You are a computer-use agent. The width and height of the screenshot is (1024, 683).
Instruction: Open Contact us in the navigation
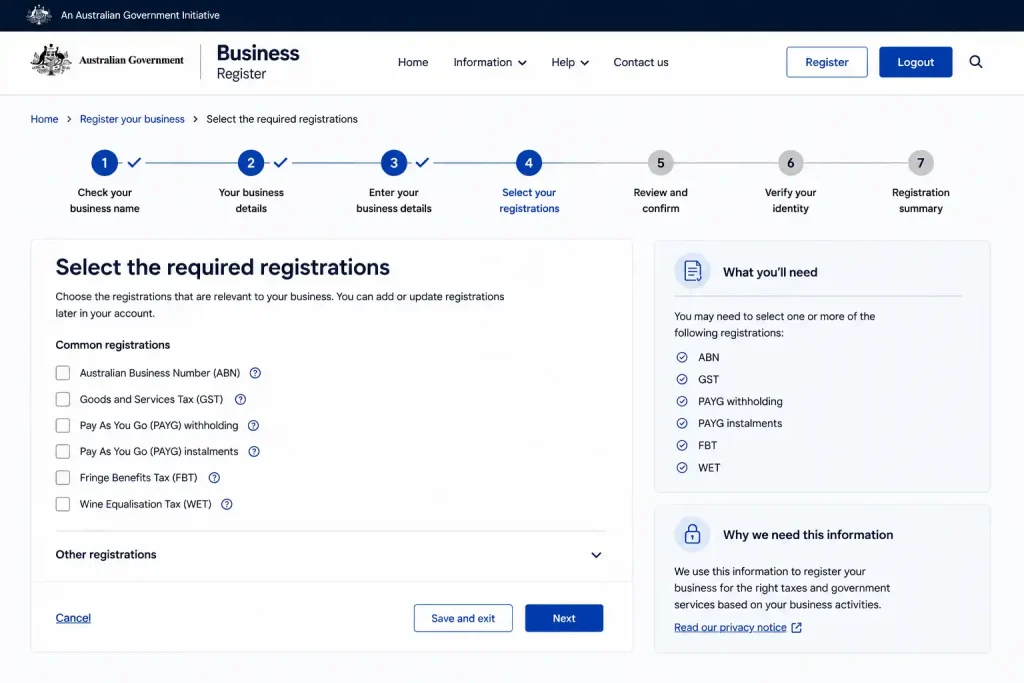(x=641, y=62)
